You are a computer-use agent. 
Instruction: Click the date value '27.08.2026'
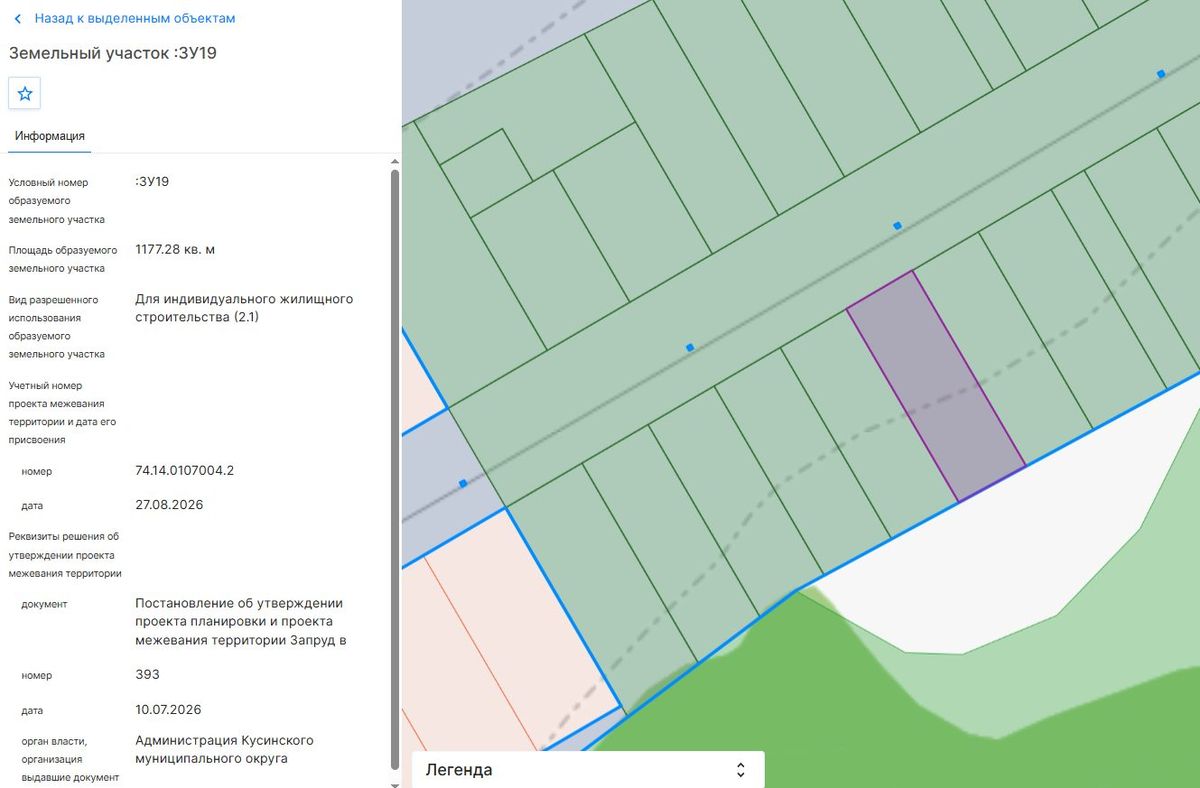(169, 505)
